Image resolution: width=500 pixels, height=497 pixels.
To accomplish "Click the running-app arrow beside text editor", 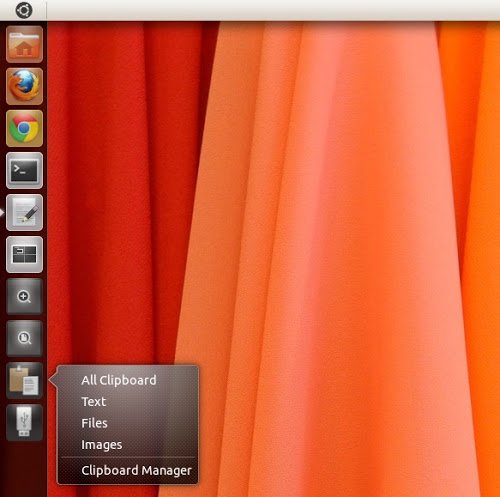I will pyautogui.click(x=2, y=213).
